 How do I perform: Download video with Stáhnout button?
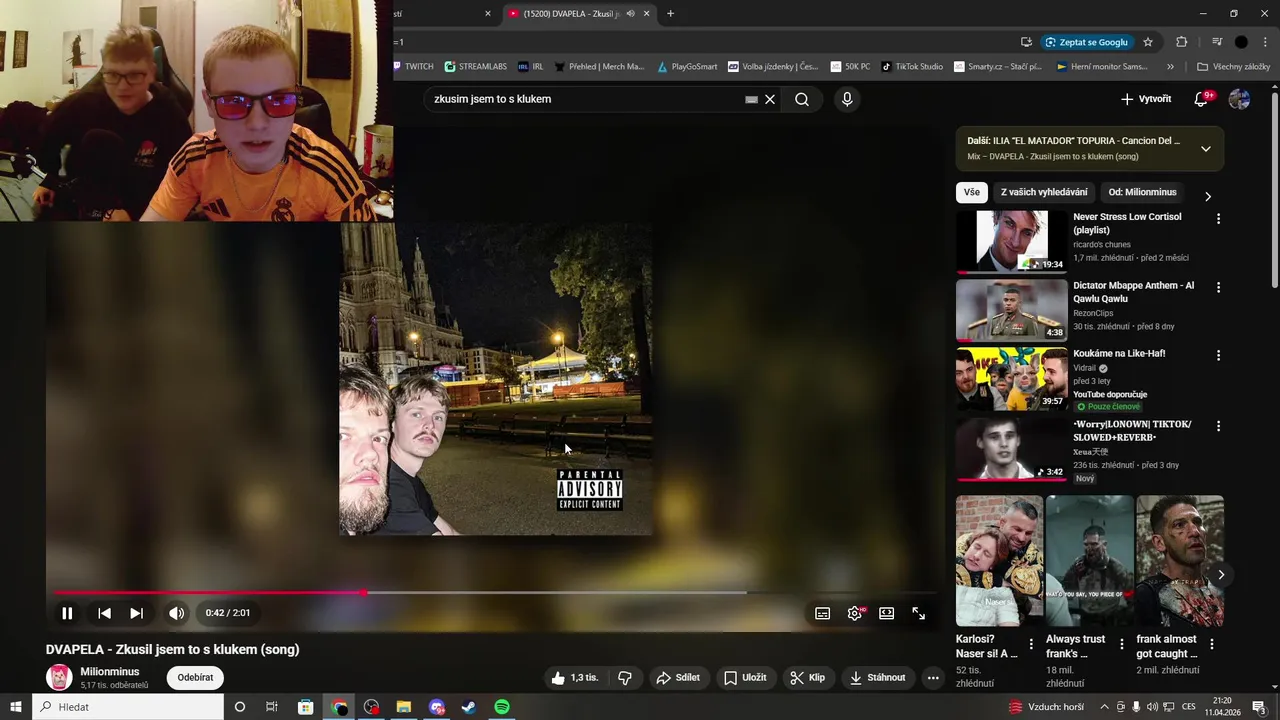pos(877,677)
